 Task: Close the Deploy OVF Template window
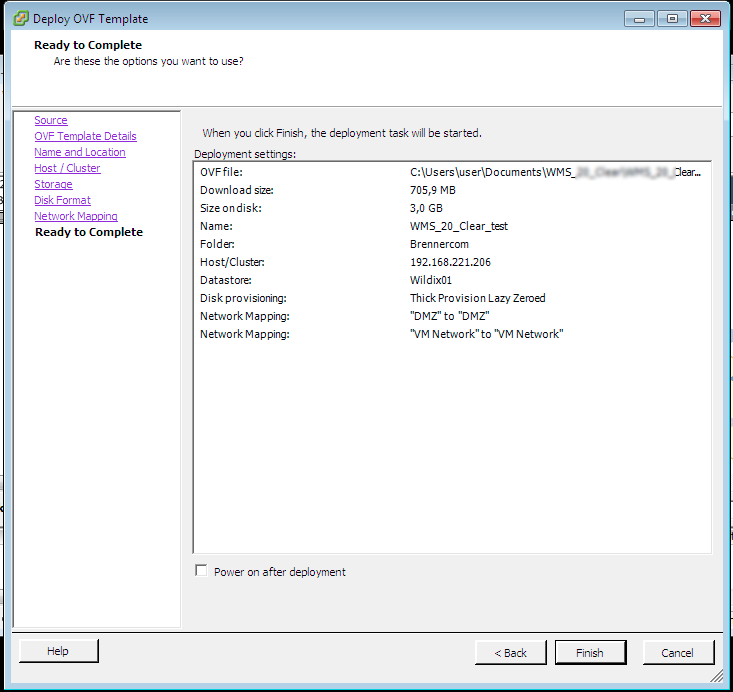pos(705,19)
